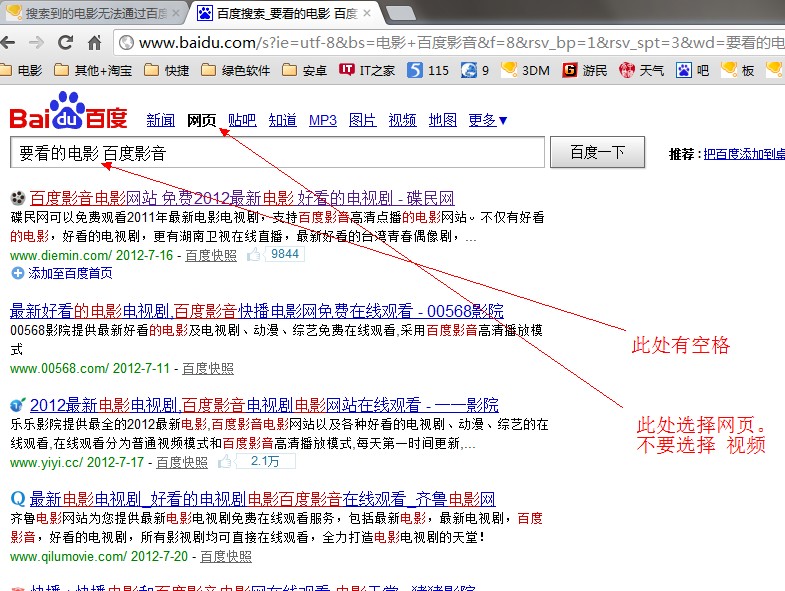Close the 百度搜索_要看的电影 tab
Image resolution: width=785 pixels, height=591 pixels.
(367, 14)
